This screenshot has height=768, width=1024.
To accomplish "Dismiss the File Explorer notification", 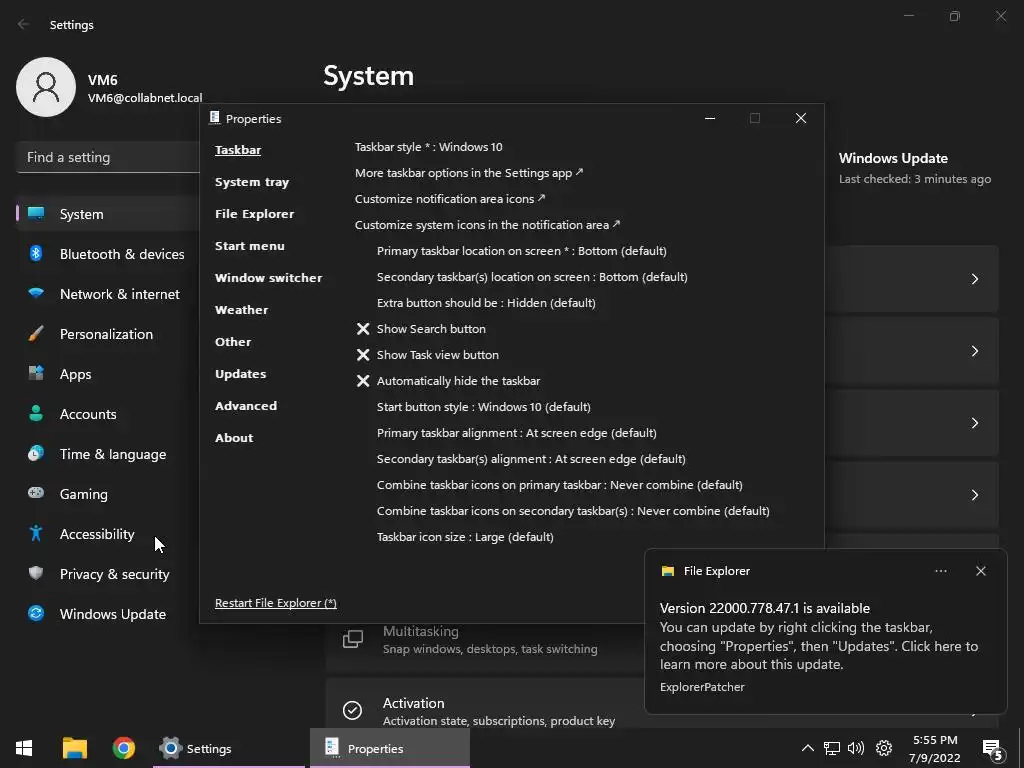I will [x=980, y=571].
